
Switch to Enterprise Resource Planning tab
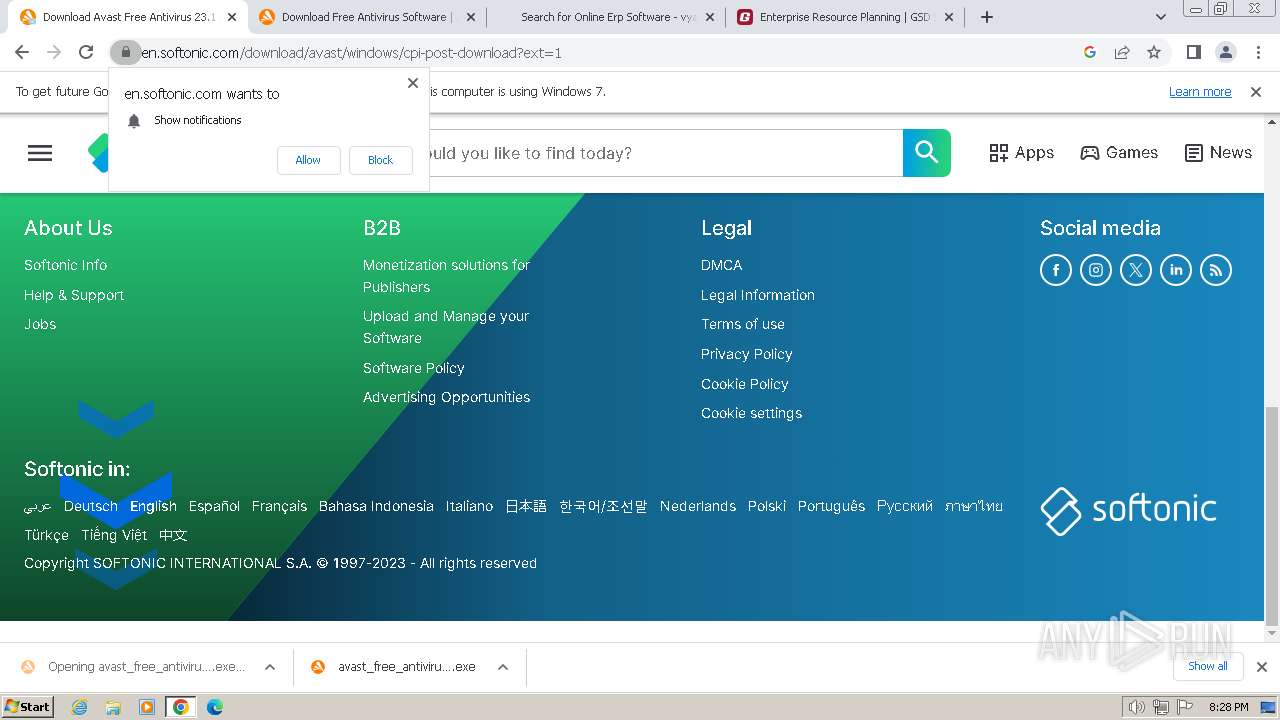coord(845,17)
